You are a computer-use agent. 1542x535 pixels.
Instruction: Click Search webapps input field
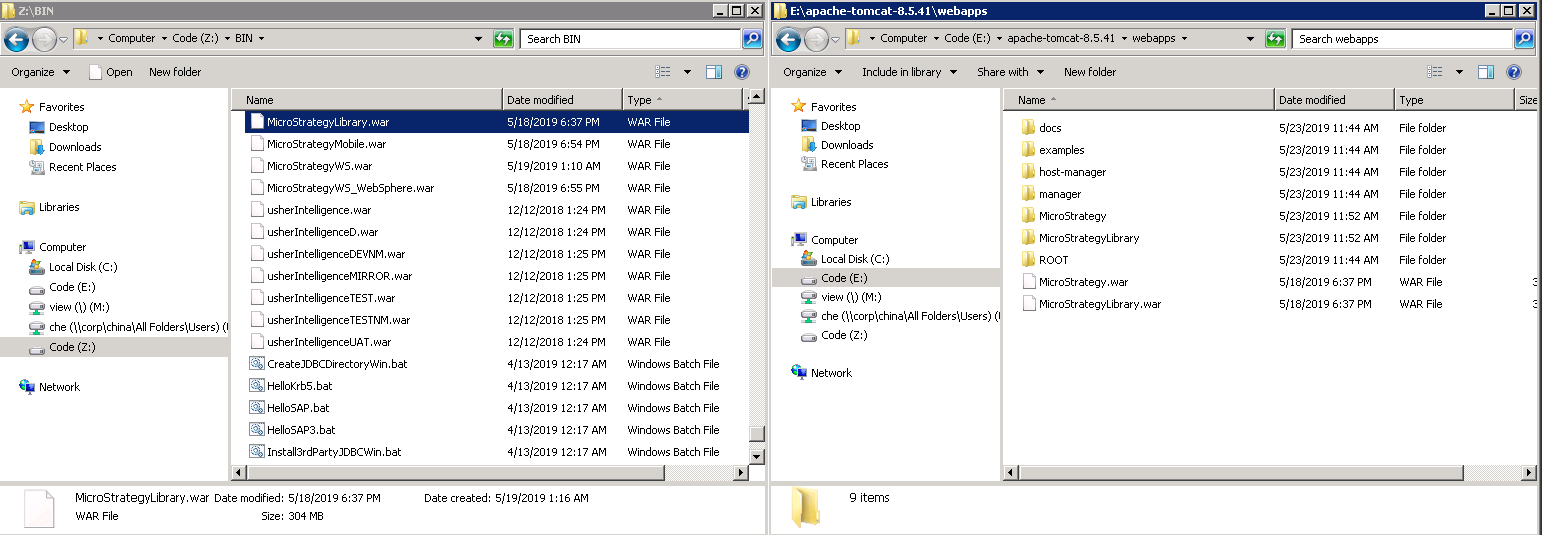pos(1403,39)
